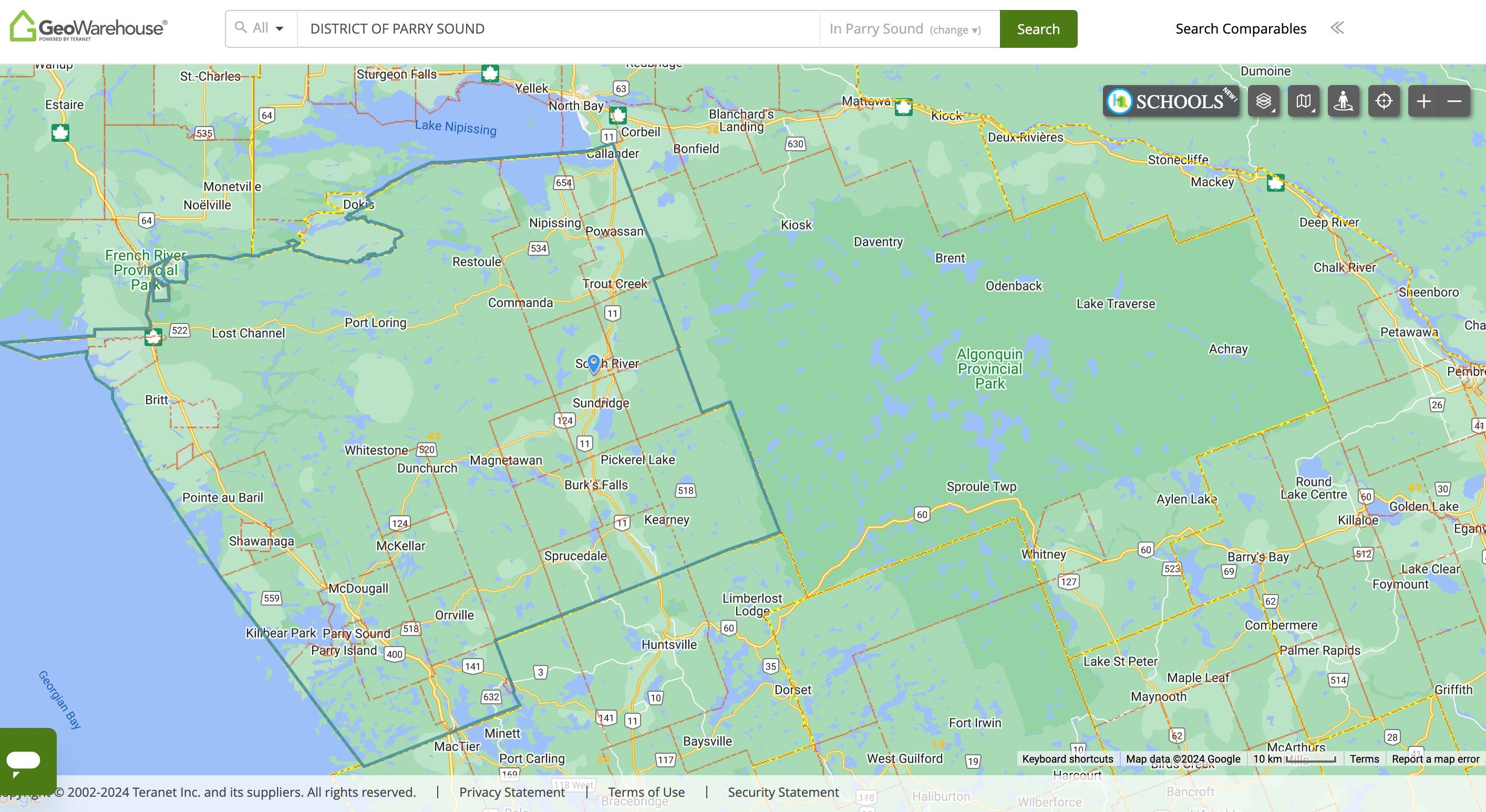This screenshot has height=812, width=1486.
Task: Click the Highway 400 shield
Action: click(395, 654)
